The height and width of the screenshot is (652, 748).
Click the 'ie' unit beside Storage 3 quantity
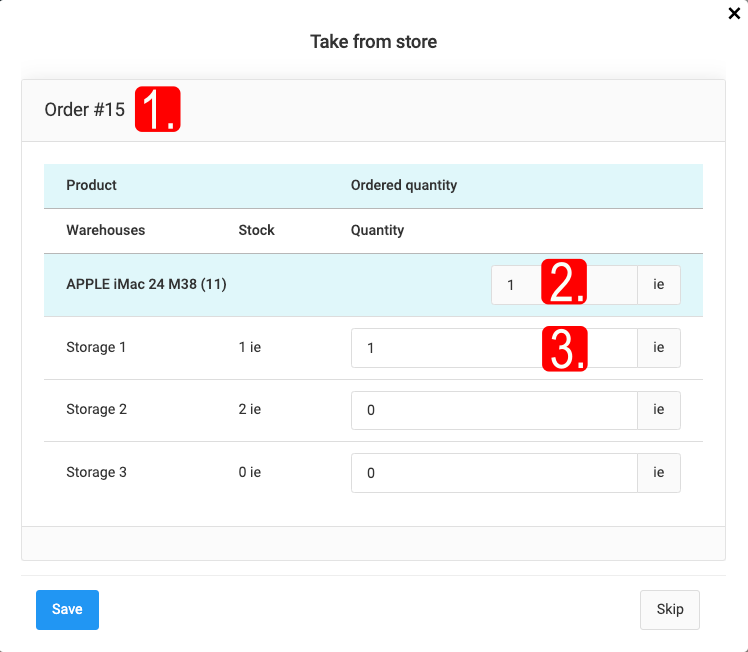[x=659, y=473]
